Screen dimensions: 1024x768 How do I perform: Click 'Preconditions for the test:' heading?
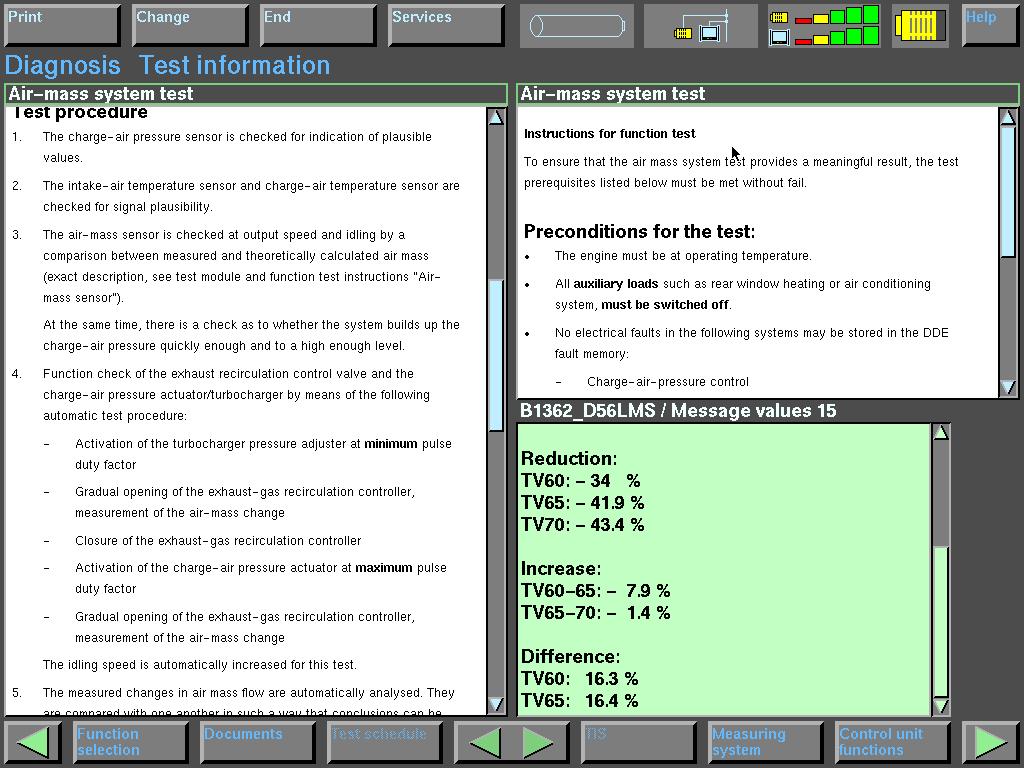[639, 232]
